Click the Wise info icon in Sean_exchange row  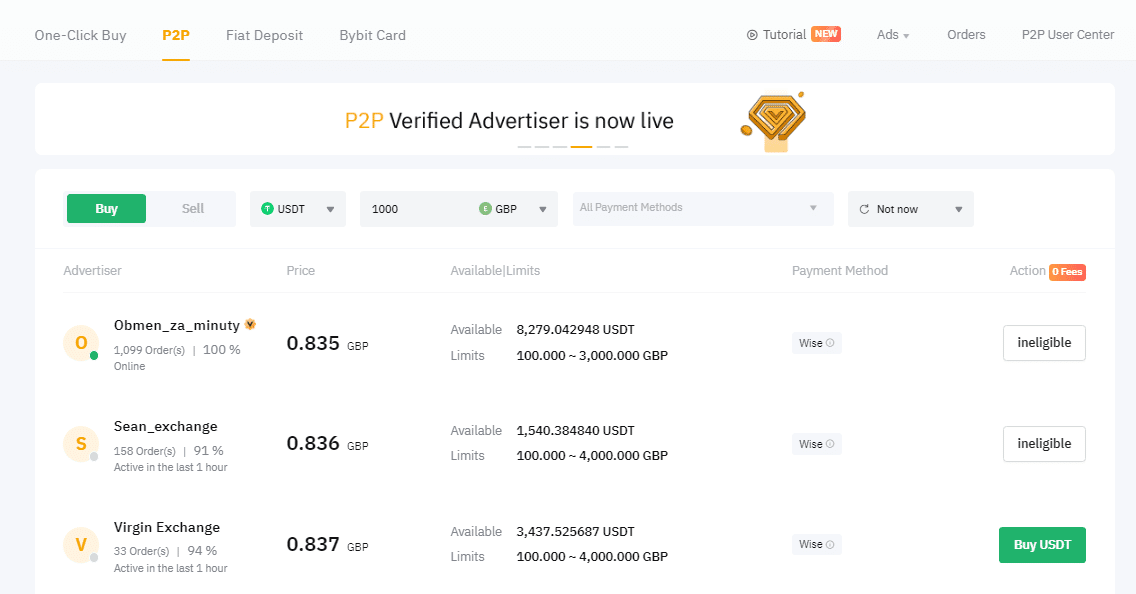click(x=830, y=443)
